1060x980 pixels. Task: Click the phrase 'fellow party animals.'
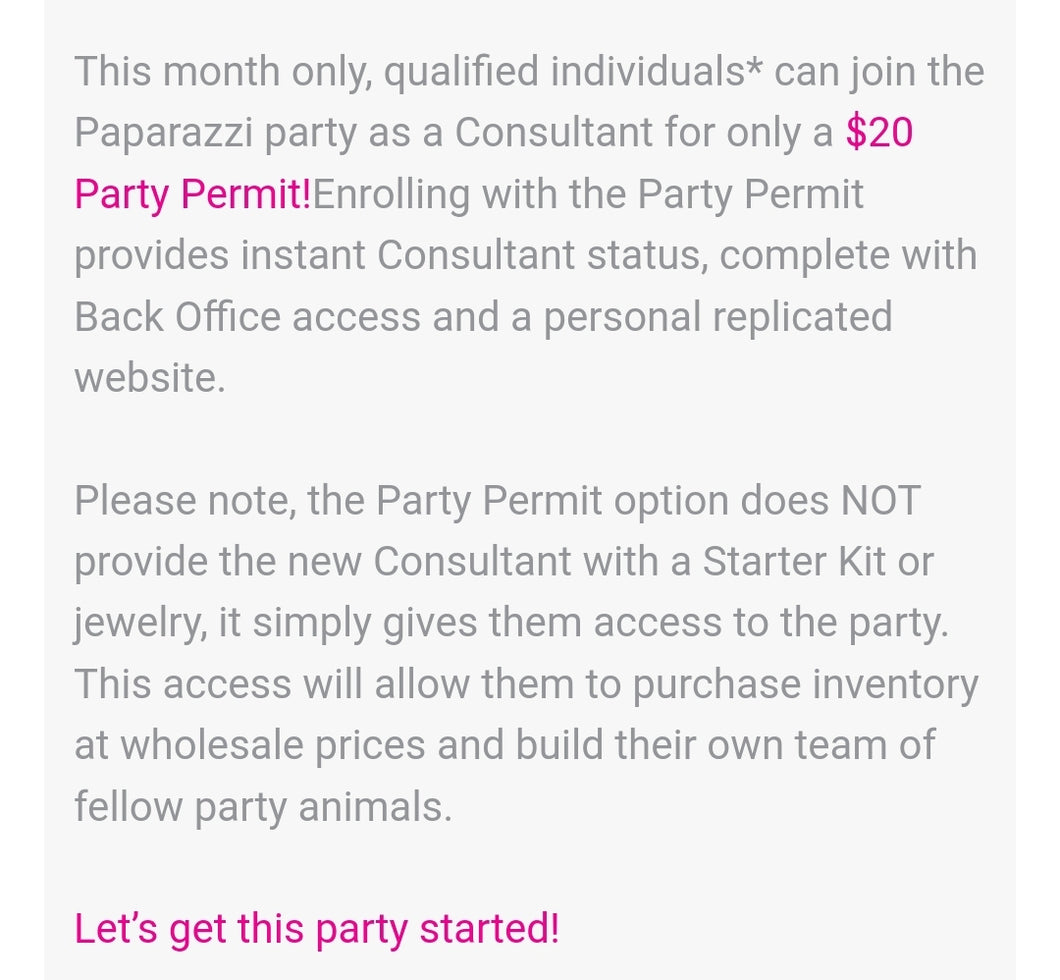[x=263, y=806]
